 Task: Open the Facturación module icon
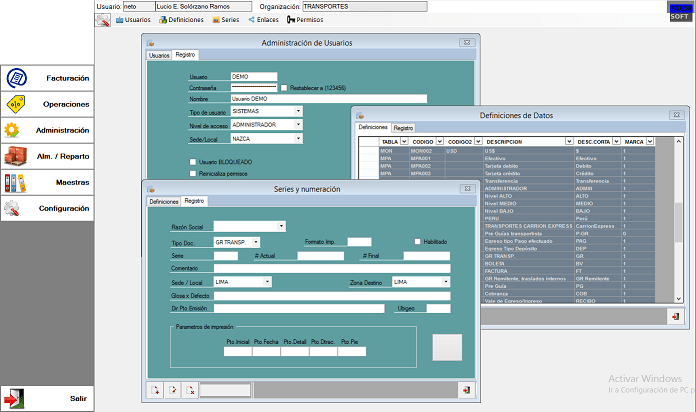14,78
